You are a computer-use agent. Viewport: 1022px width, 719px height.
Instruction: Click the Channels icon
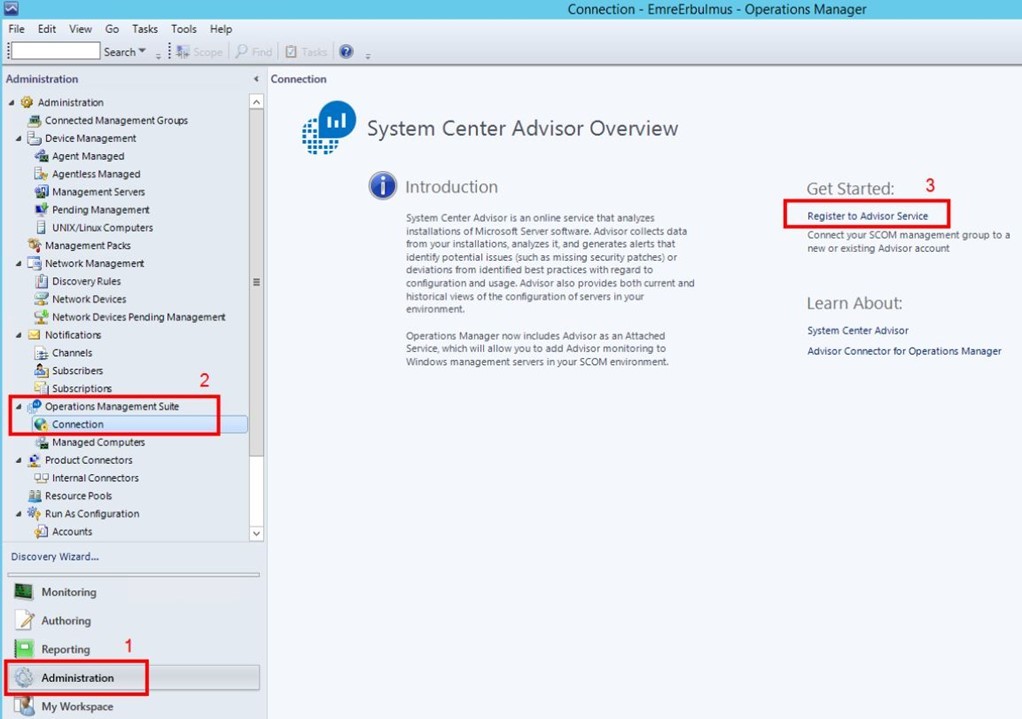coord(41,353)
